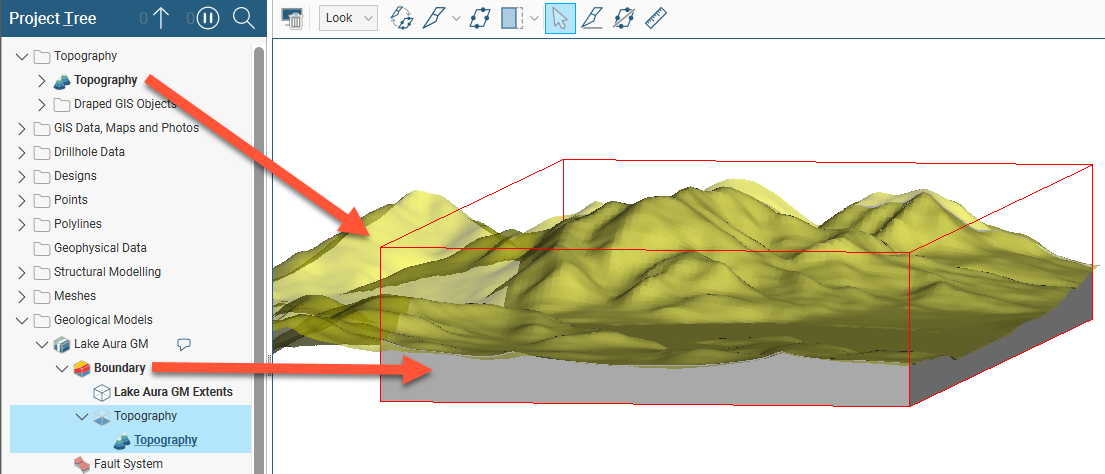This screenshot has width=1105, height=474.
Task: Toggle the Select arrow cursor tool
Action: click(560, 18)
